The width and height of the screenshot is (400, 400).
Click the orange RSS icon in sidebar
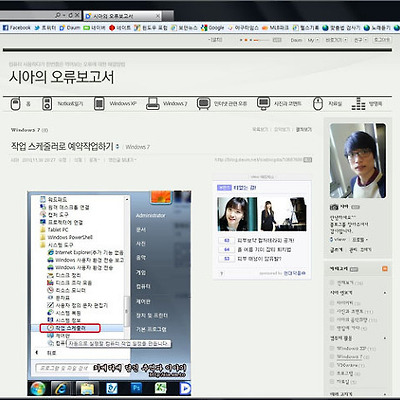point(385,269)
